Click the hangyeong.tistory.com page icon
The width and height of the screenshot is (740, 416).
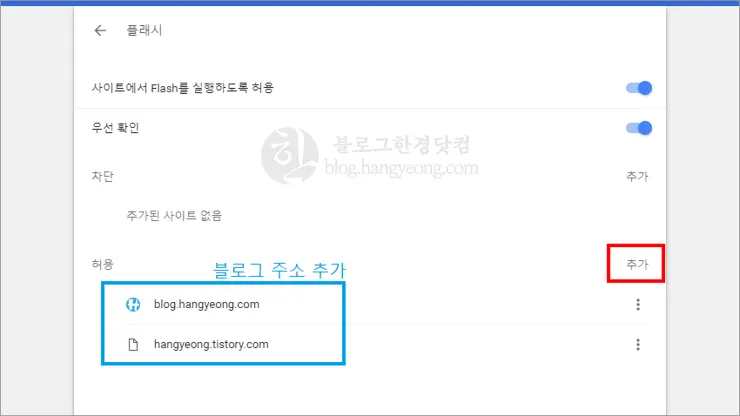tap(133, 345)
